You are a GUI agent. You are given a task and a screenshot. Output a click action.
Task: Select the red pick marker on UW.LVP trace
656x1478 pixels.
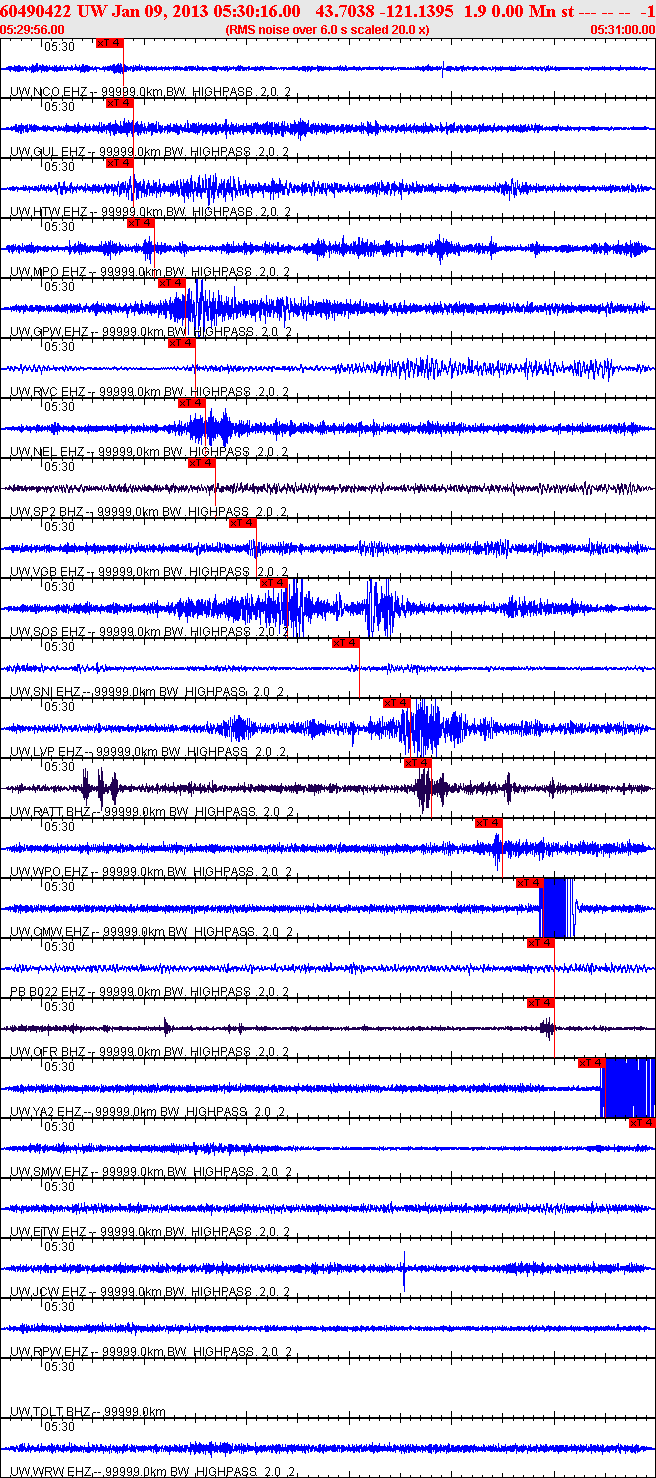click(x=397, y=703)
